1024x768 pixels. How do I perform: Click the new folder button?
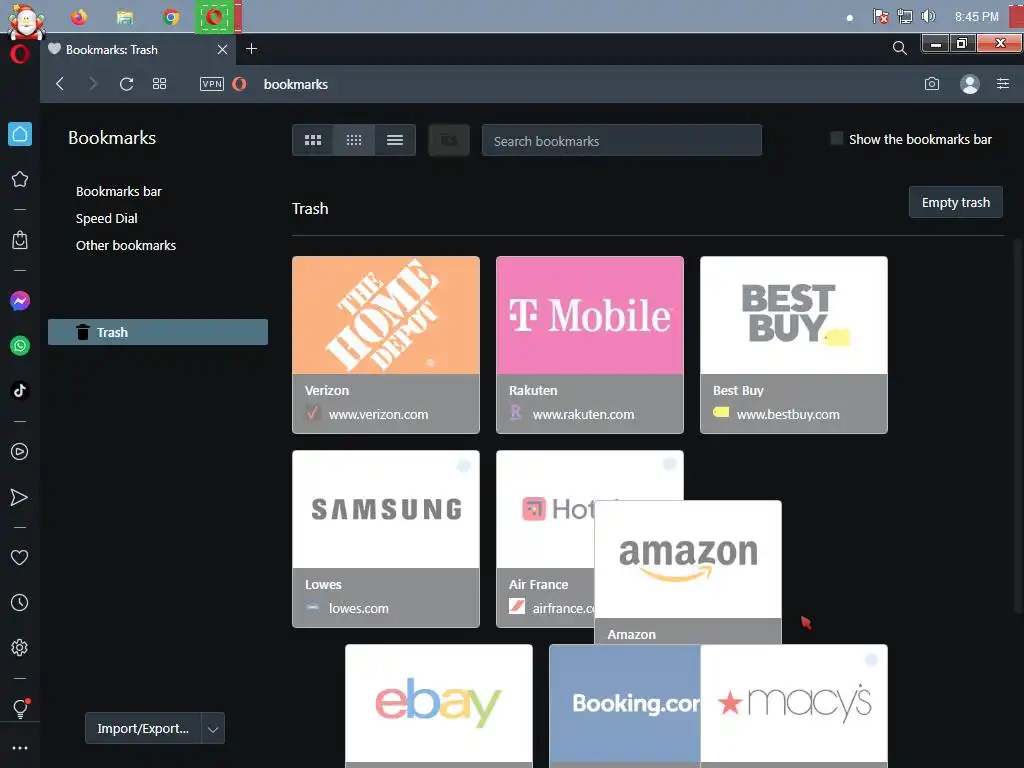449,140
